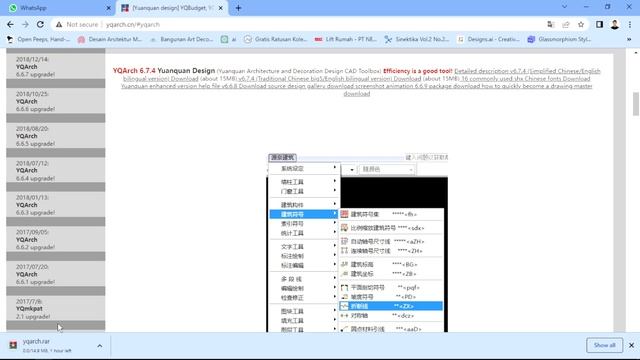The height and width of the screenshot is (360, 640).
Task: Open the tab search chevron
Action: (564, 7)
